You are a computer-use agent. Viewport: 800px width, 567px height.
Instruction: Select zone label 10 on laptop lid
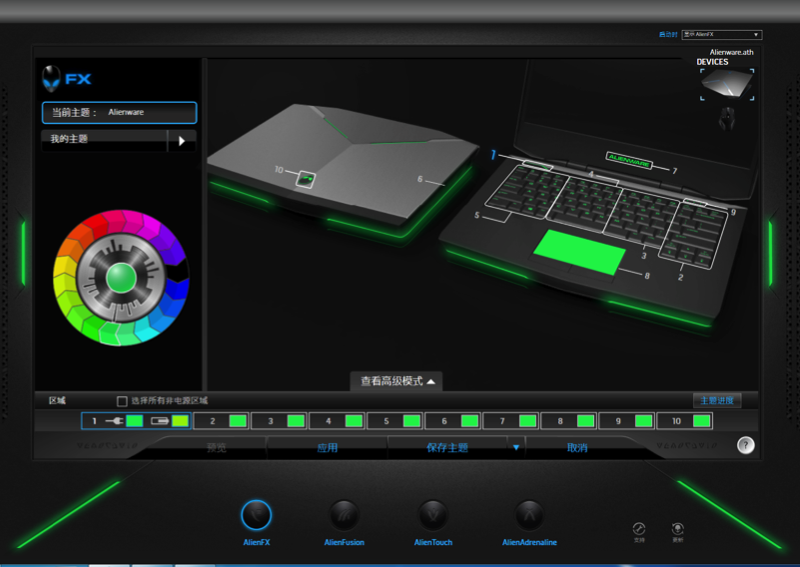[279, 169]
